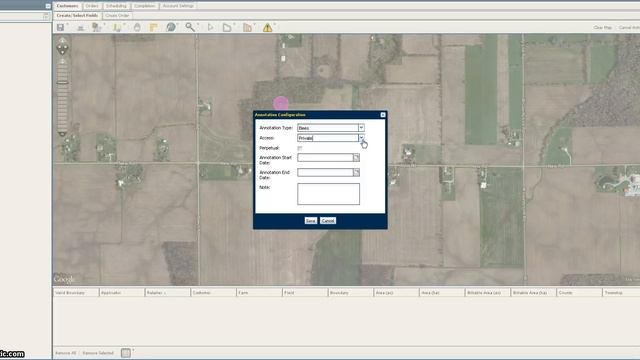Click the magnifying glass search tool
The height and width of the screenshot is (360, 640).
(190, 27)
